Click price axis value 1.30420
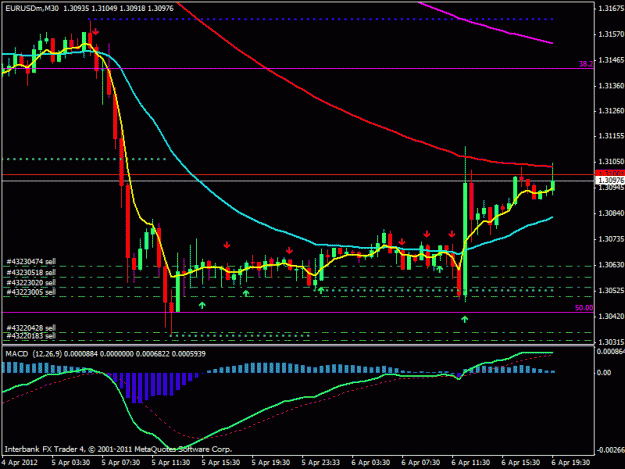Image resolution: width=625 pixels, height=469 pixels. 611,316
